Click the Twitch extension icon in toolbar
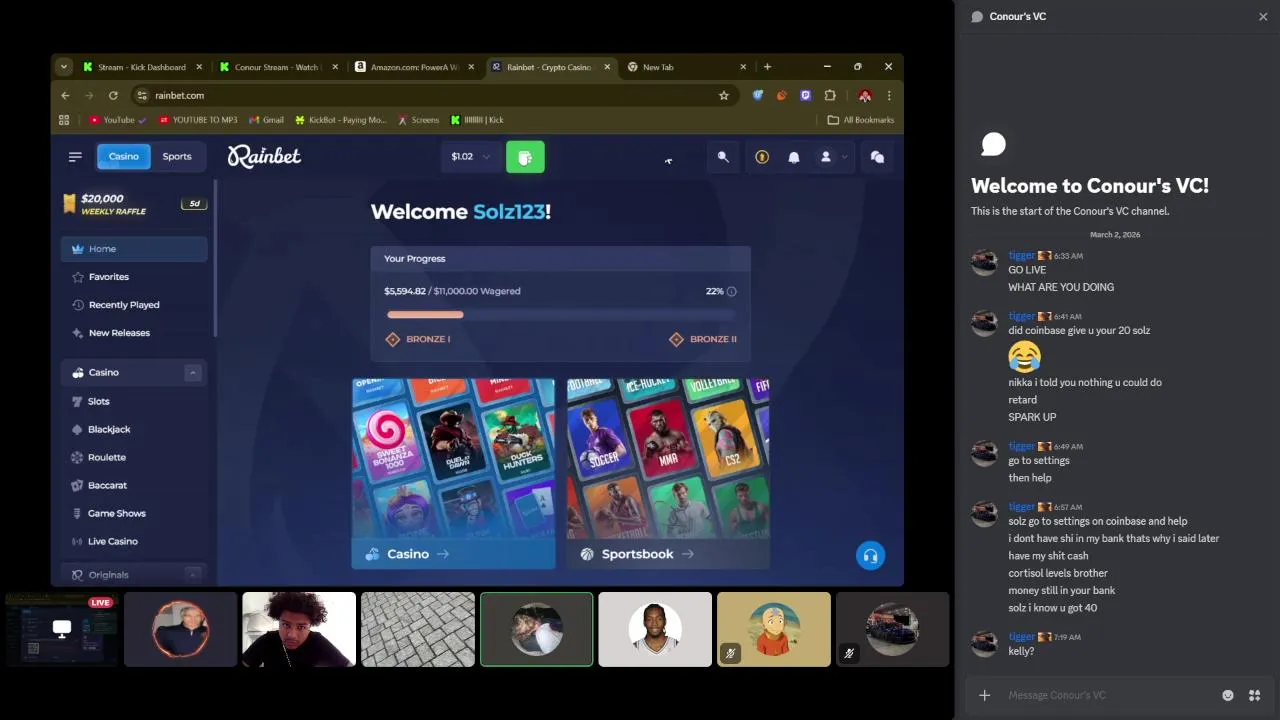 coord(806,95)
